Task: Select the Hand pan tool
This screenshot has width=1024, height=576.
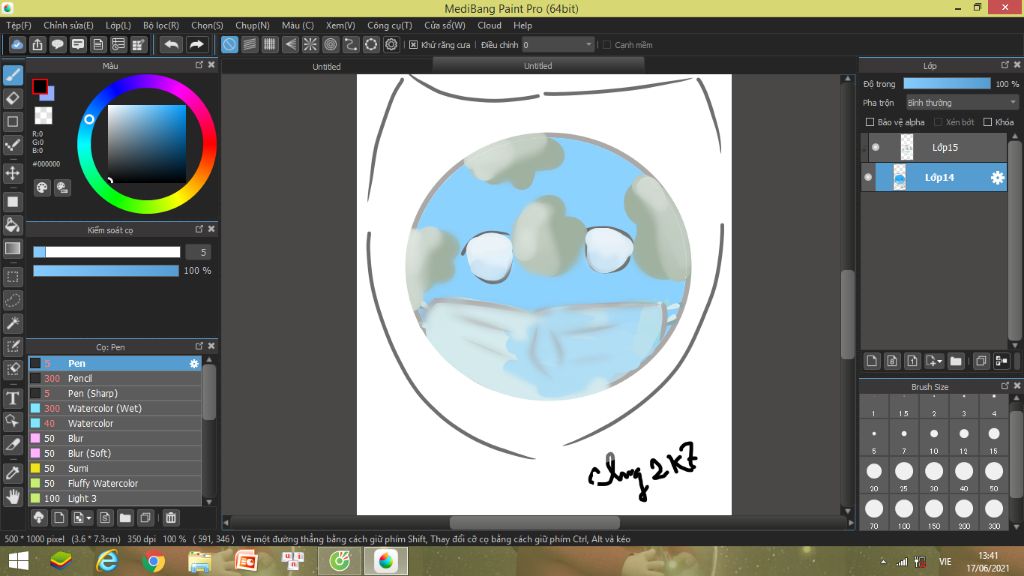Action: [x=12, y=497]
